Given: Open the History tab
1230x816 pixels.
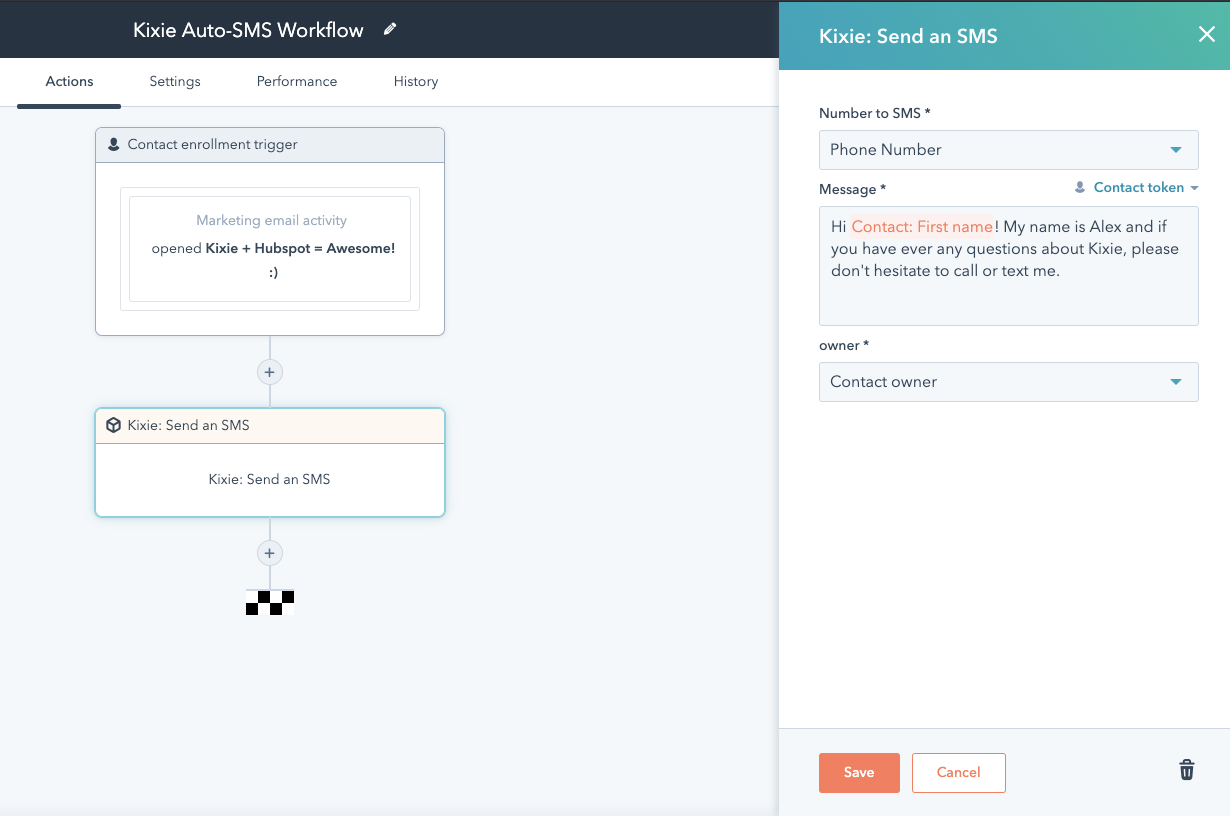Looking at the screenshot, I should (x=416, y=82).
